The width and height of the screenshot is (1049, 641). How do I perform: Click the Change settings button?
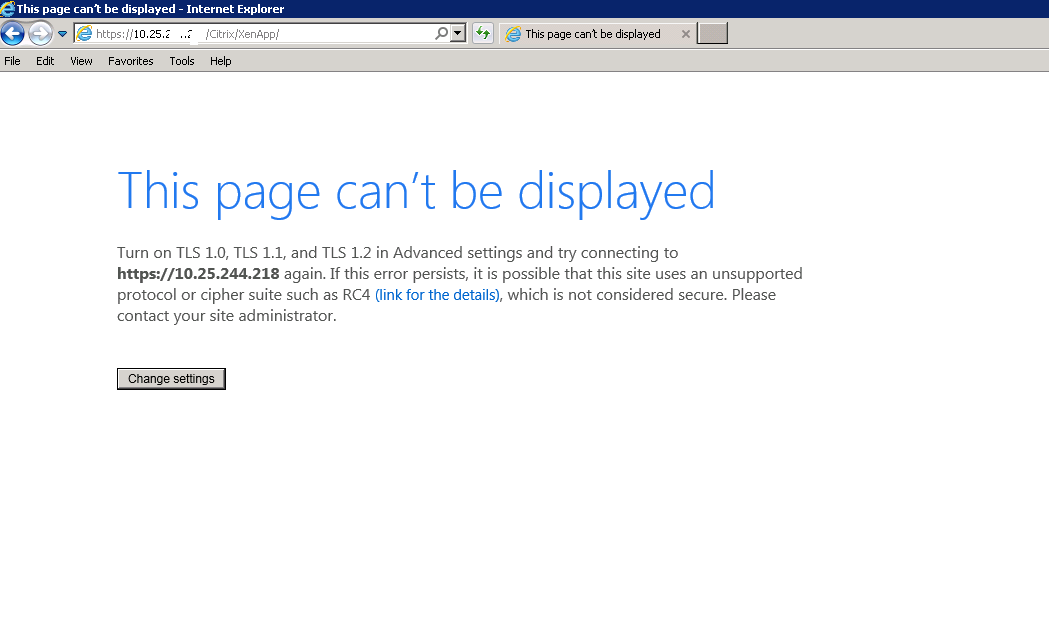171,379
